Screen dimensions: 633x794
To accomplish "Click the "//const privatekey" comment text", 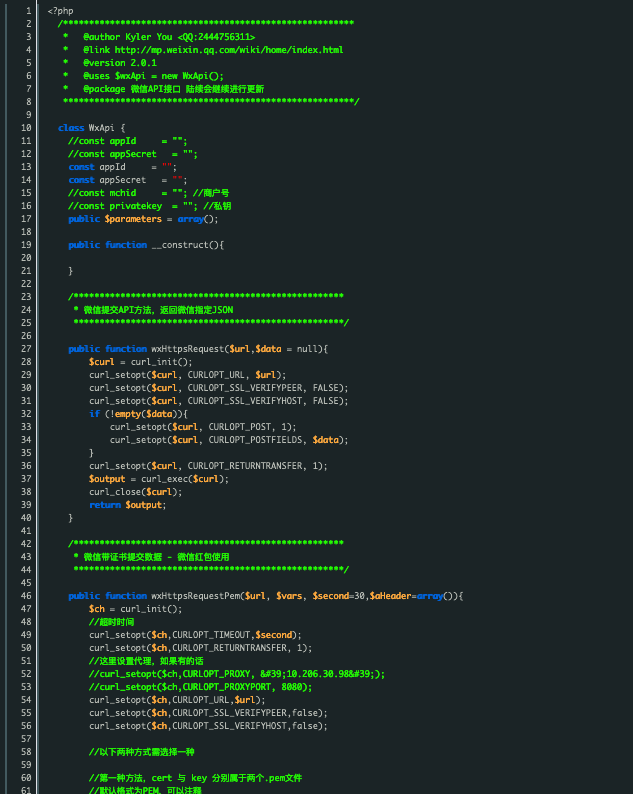I will [115, 206].
